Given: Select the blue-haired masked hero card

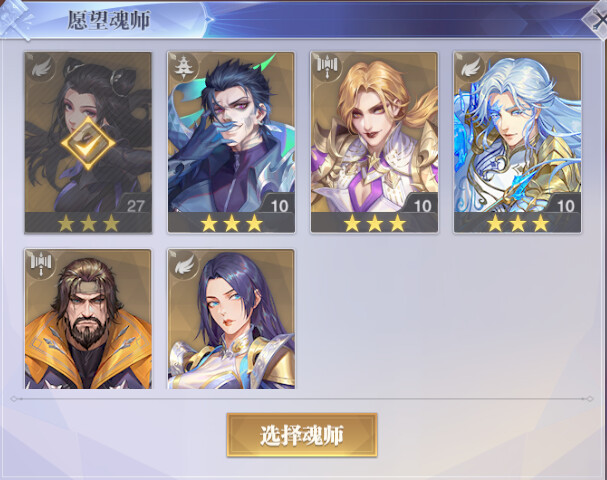Looking at the screenshot, I should tap(231, 142).
